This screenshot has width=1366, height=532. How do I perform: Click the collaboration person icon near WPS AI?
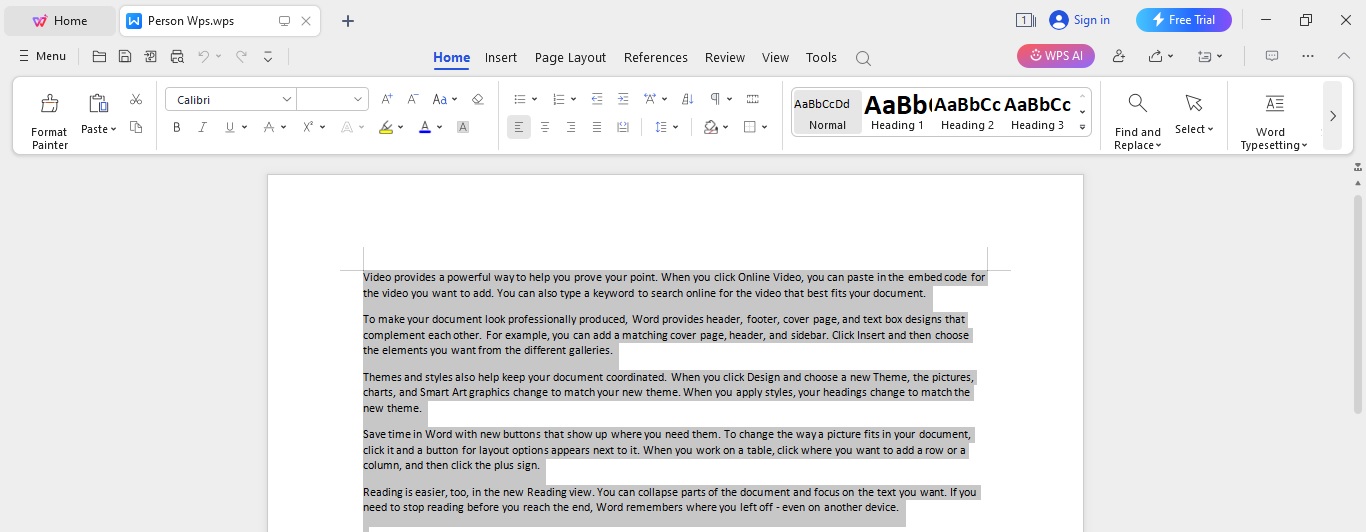(x=1119, y=56)
